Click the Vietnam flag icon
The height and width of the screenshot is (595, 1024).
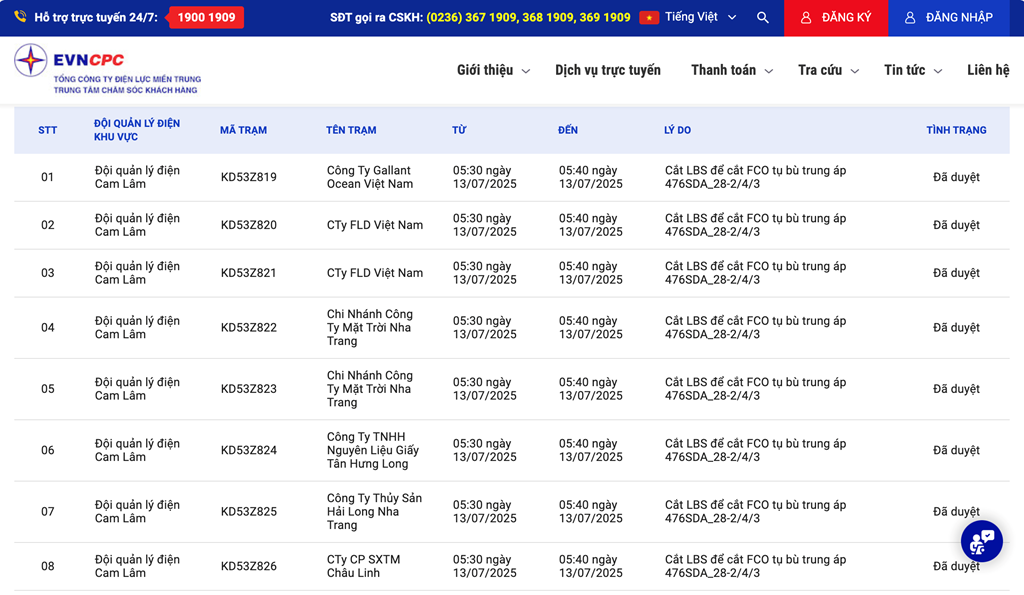click(649, 18)
